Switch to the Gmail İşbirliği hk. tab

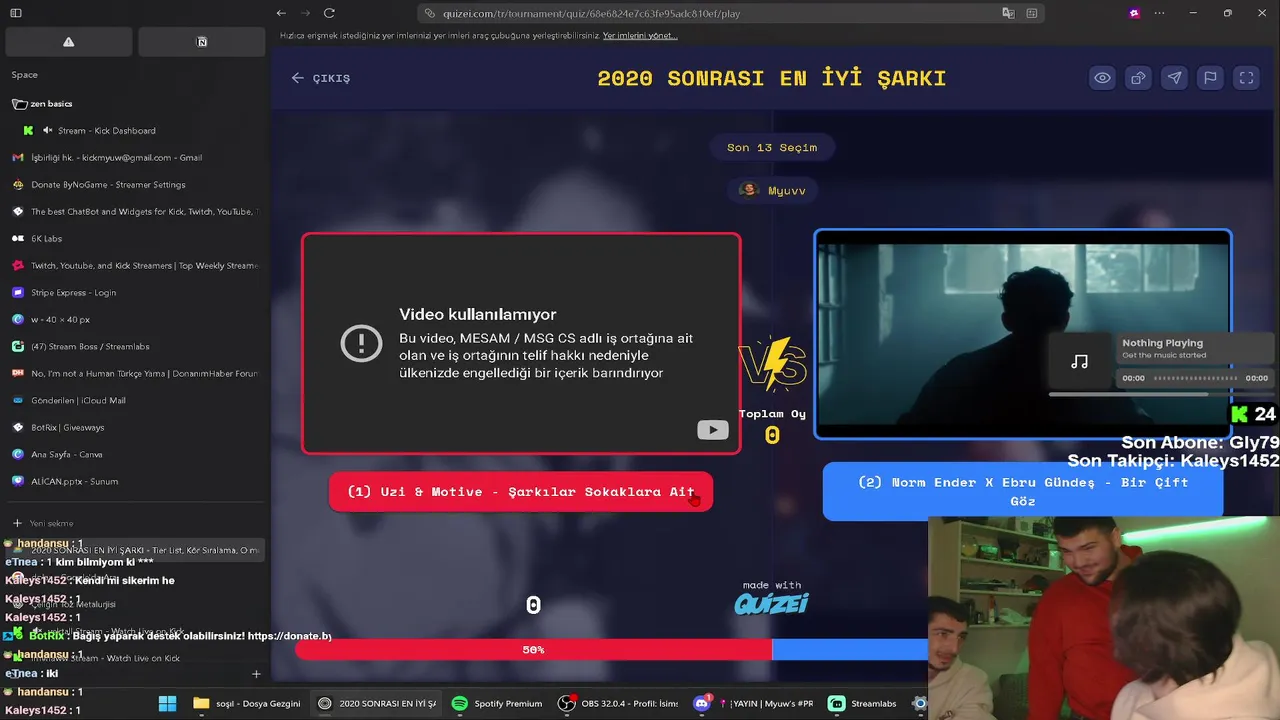coord(135,158)
